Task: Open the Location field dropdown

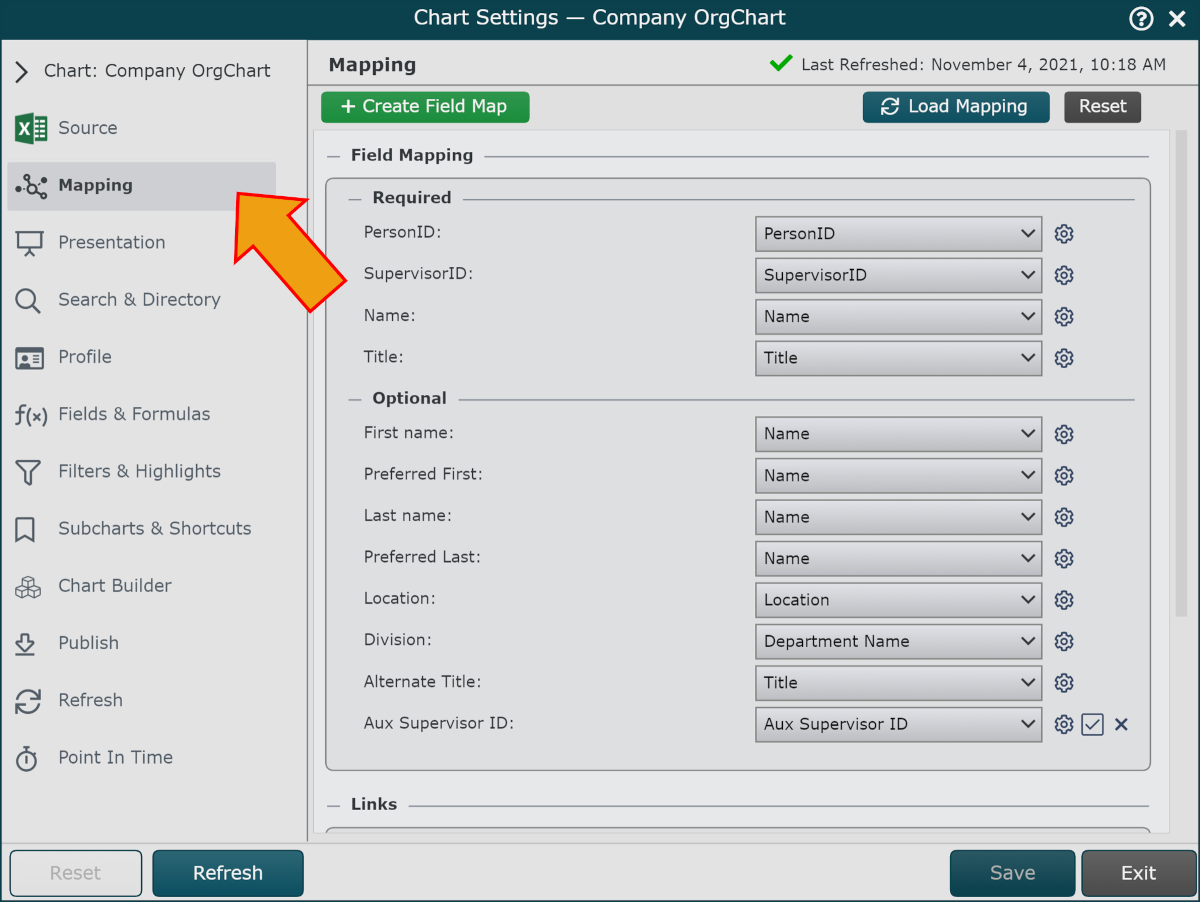Action: click(x=898, y=600)
